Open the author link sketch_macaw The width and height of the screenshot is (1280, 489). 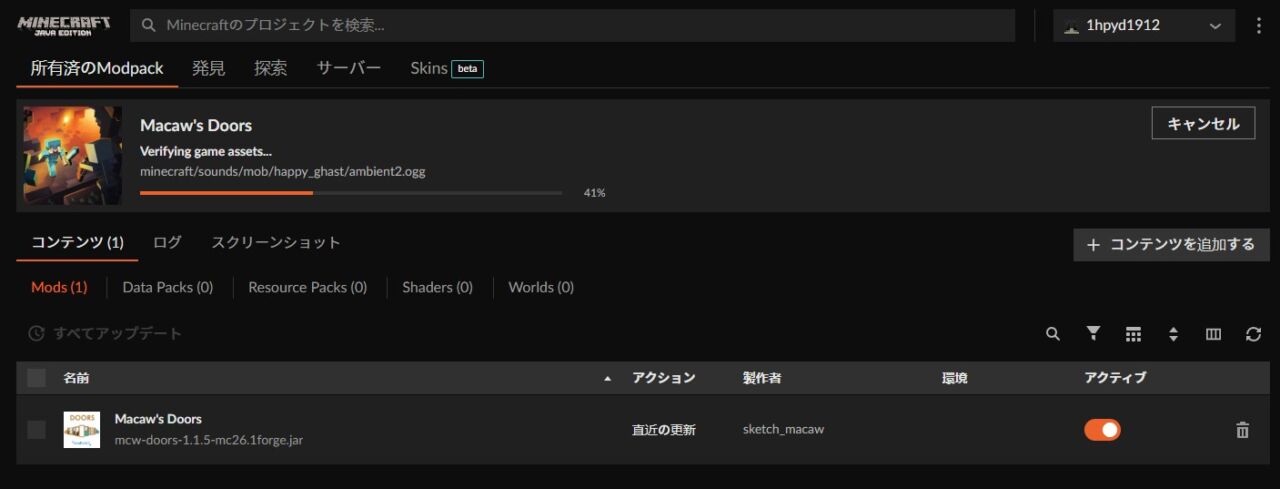[x=783, y=430]
